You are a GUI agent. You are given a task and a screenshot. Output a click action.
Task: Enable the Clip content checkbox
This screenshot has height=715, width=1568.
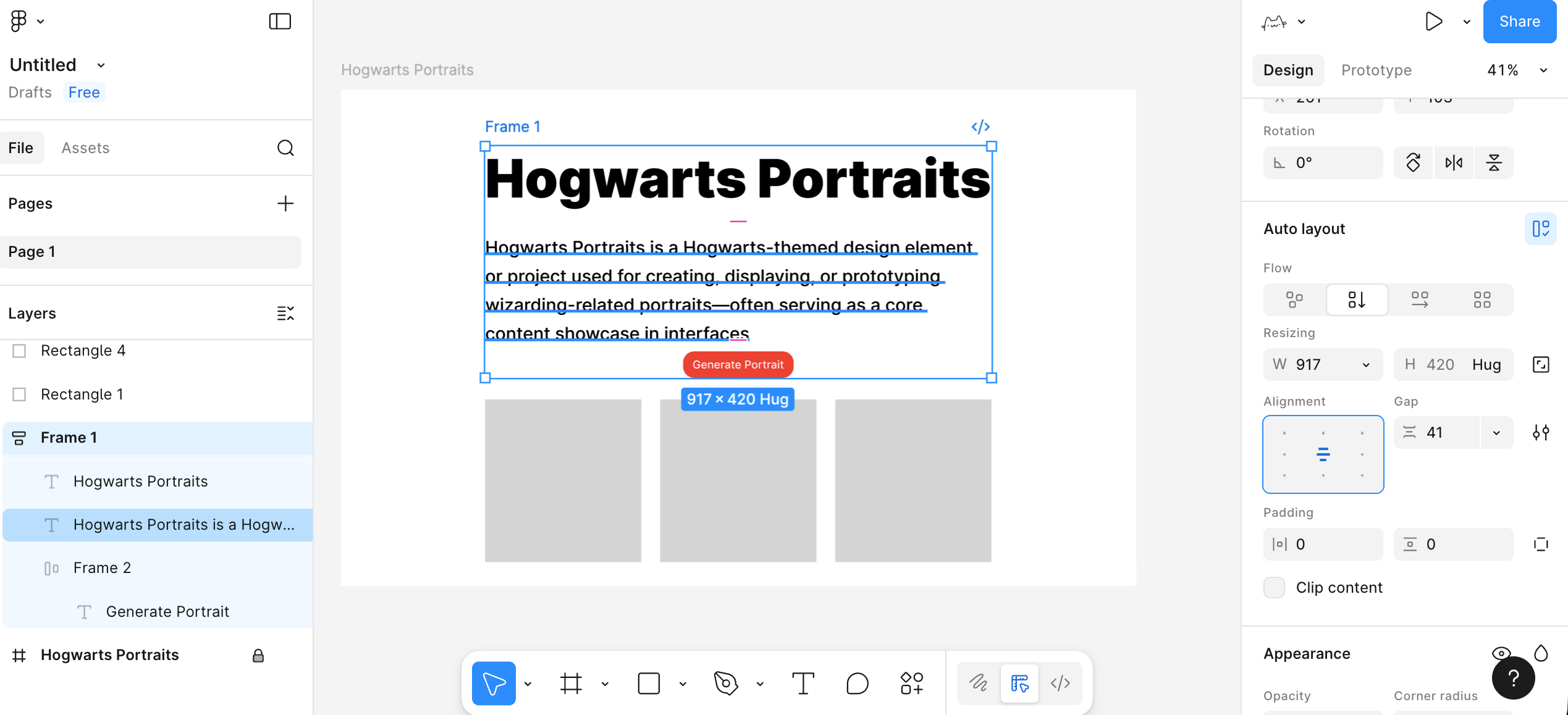(1274, 587)
